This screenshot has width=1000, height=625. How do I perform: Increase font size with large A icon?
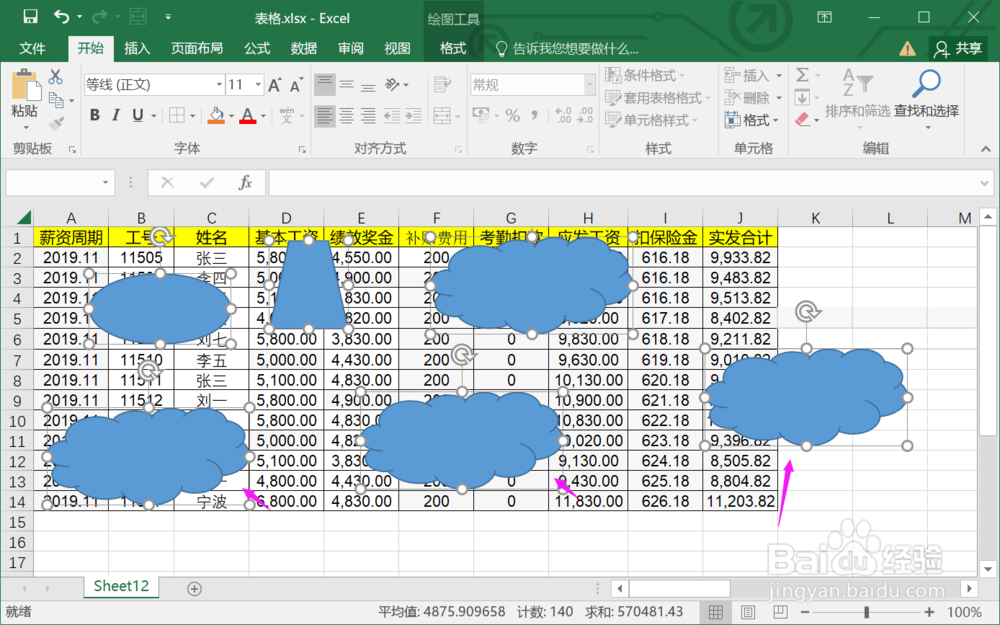(275, 85)
